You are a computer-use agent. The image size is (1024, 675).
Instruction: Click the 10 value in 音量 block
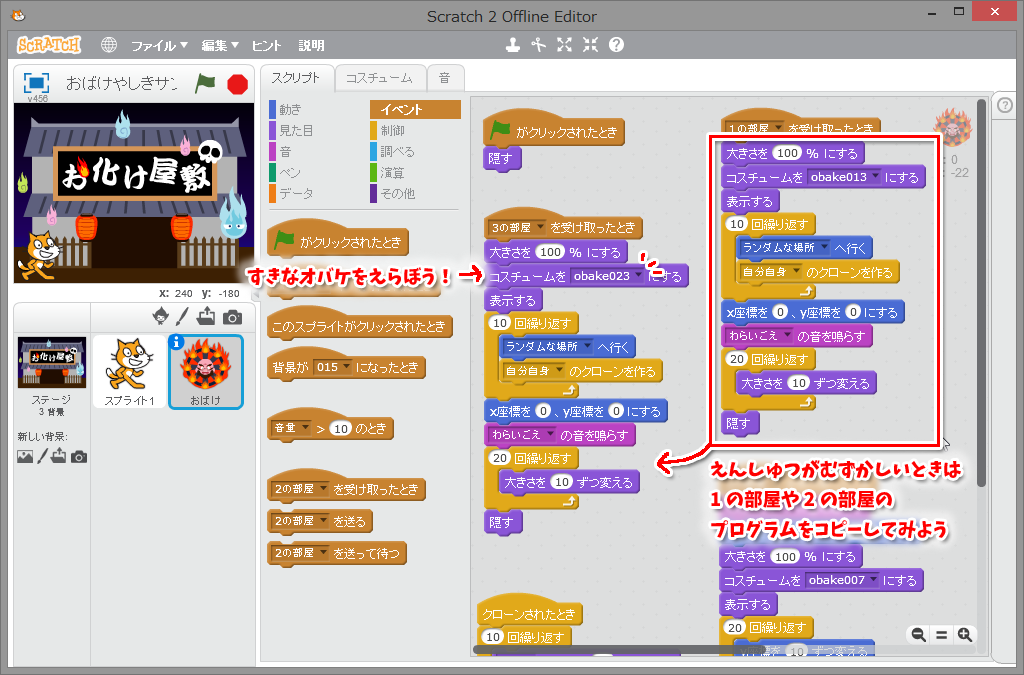pos(341,428)
